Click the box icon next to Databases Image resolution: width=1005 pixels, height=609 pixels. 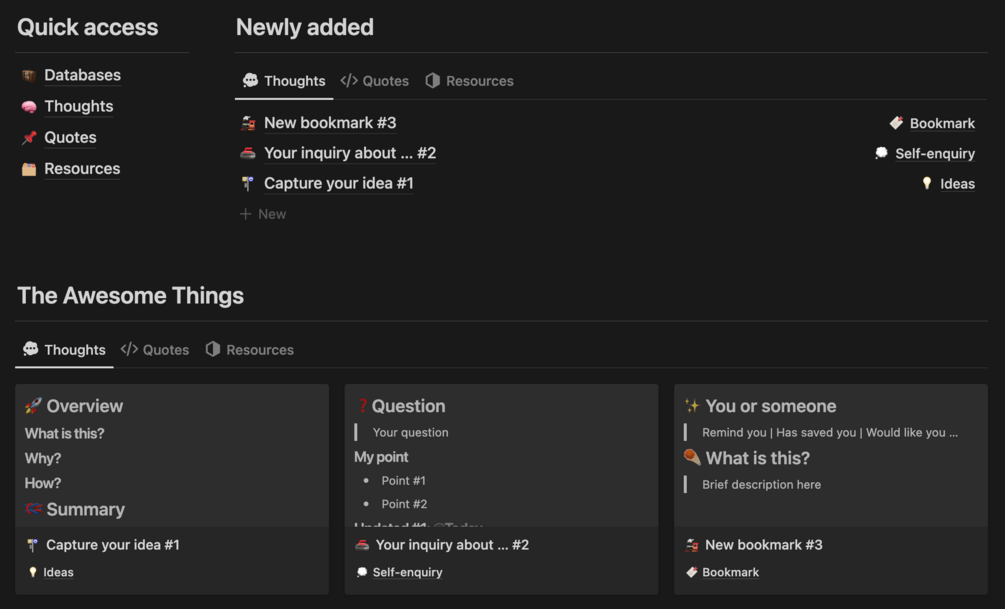pos(29,76)
